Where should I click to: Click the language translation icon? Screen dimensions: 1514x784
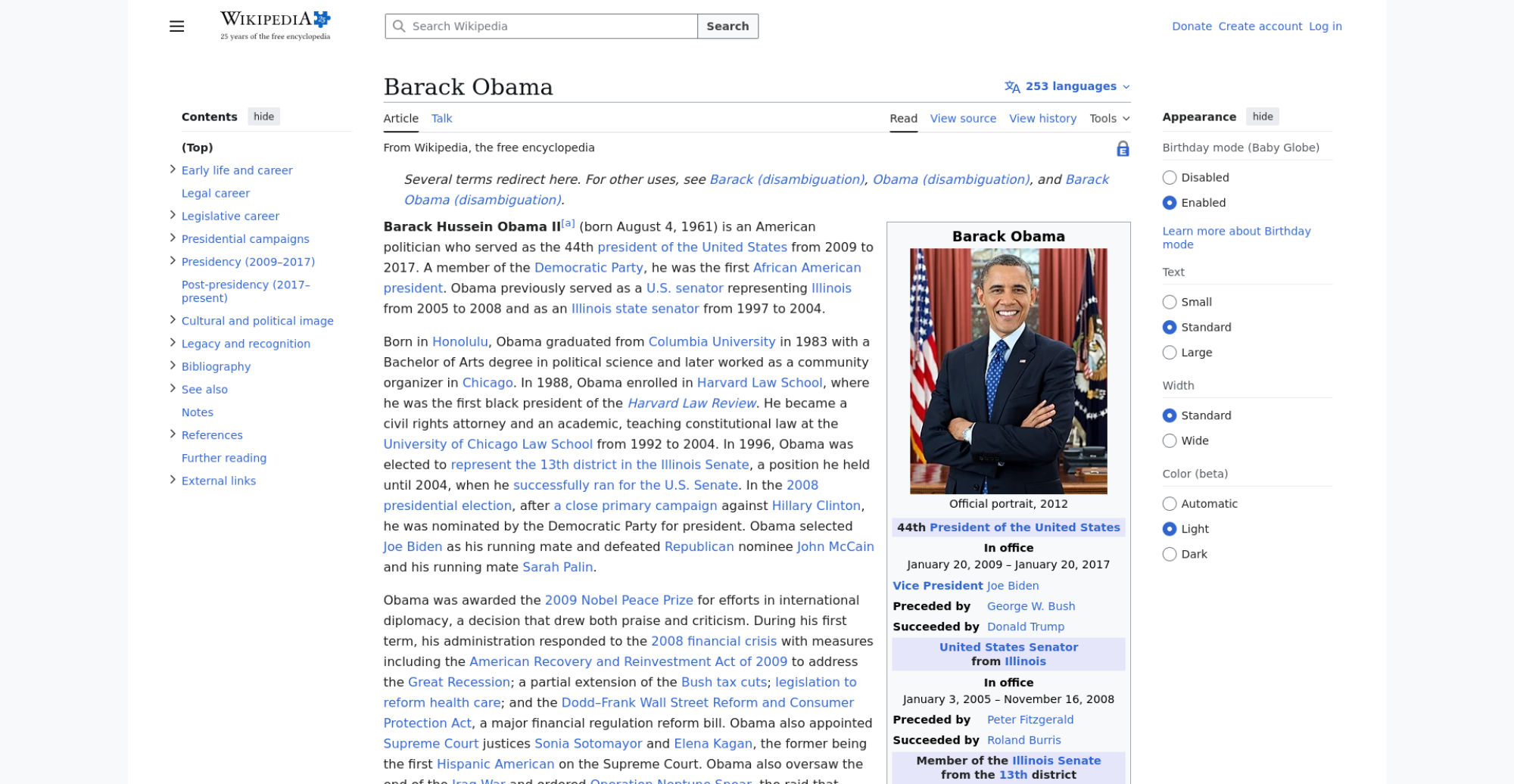click(1012, 87)
